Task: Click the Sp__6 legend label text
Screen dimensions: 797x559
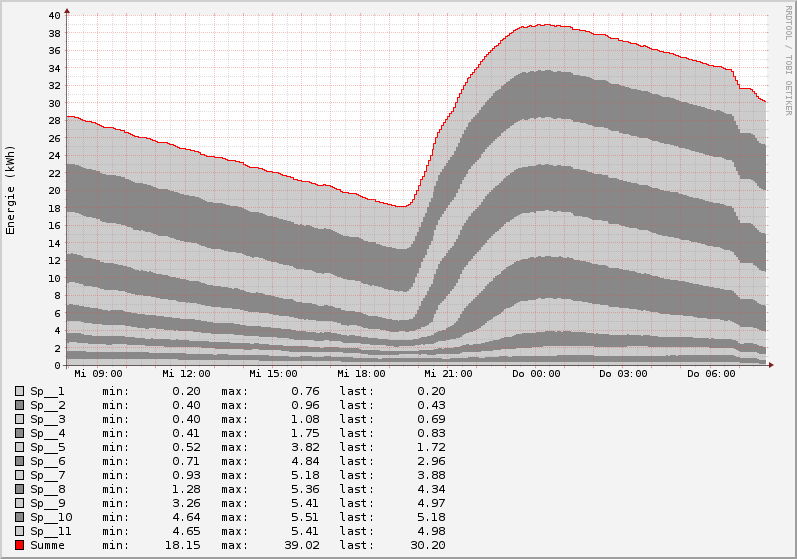Action: pos(48,461)
